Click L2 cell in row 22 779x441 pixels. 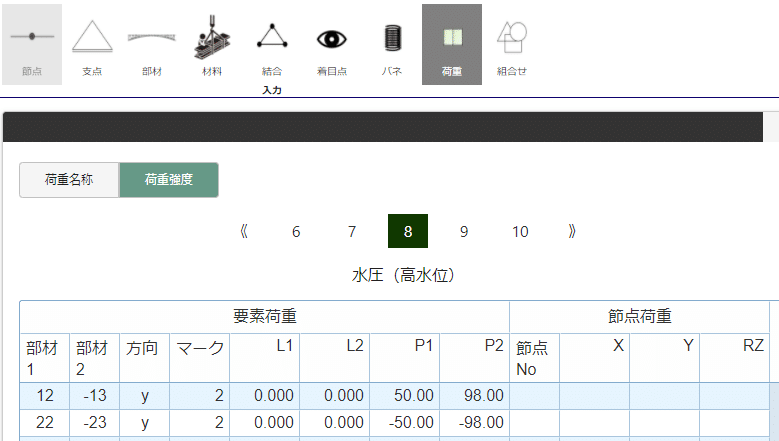point(335,423)
